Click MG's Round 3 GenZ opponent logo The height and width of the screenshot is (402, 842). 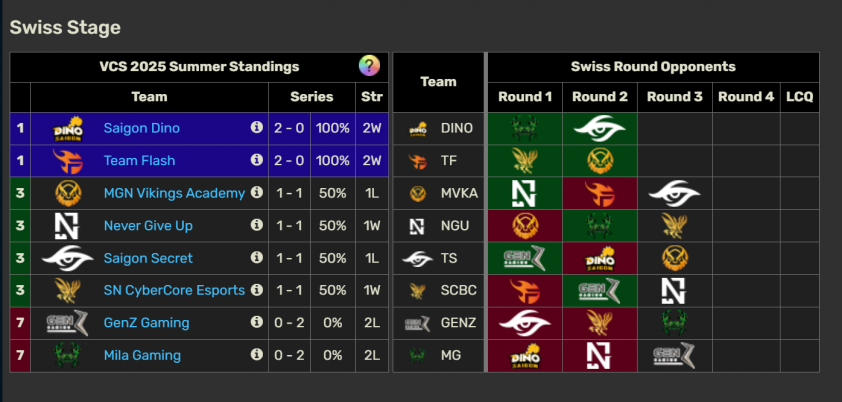point(674,355)
